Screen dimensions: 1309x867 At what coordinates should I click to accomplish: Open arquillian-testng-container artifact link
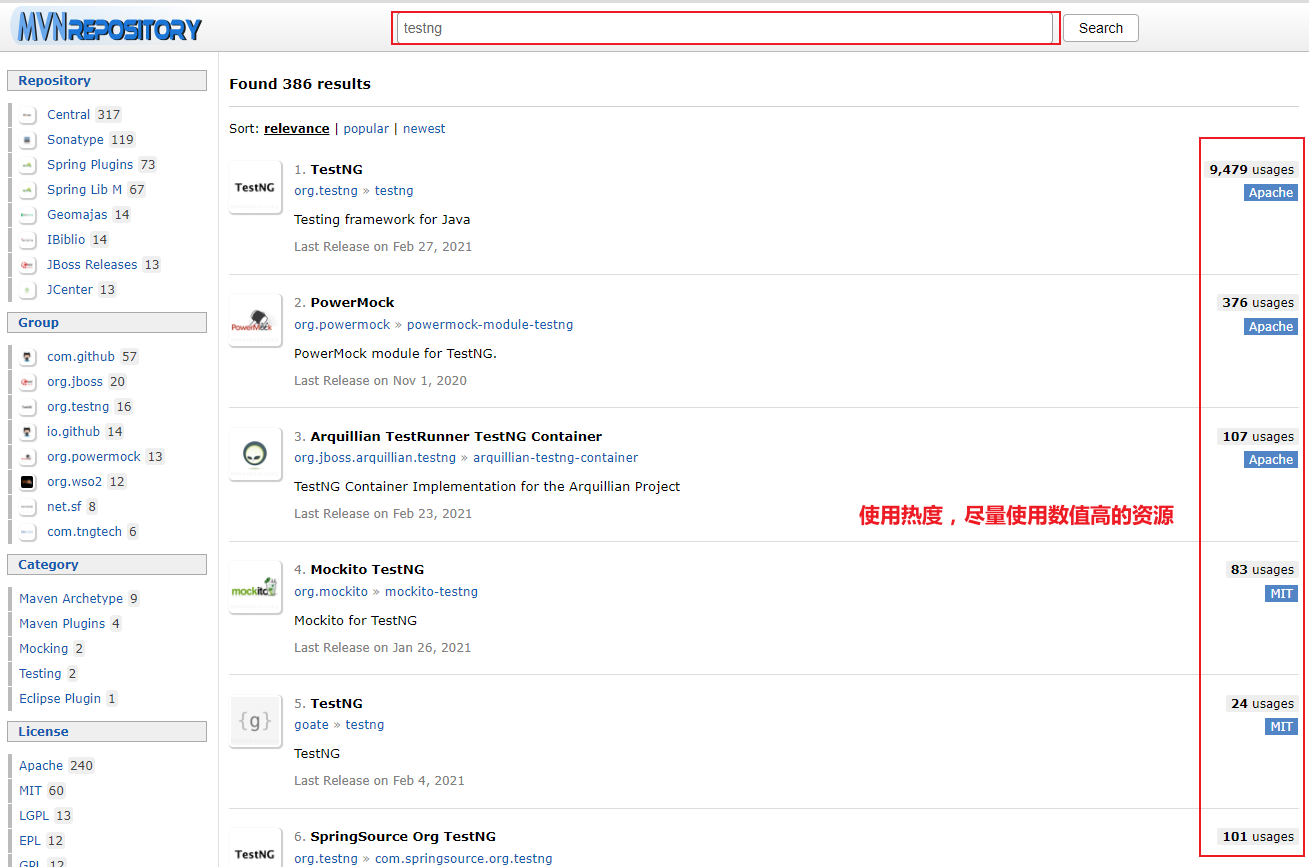pos(555,458)
